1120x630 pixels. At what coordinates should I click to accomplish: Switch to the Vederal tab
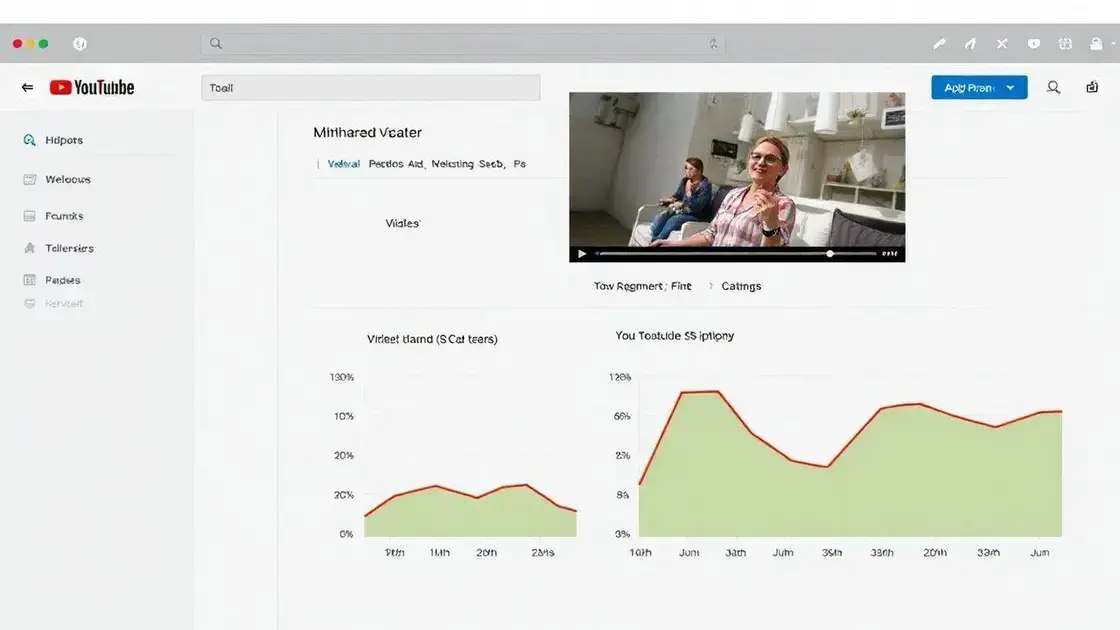pos(343,164)
